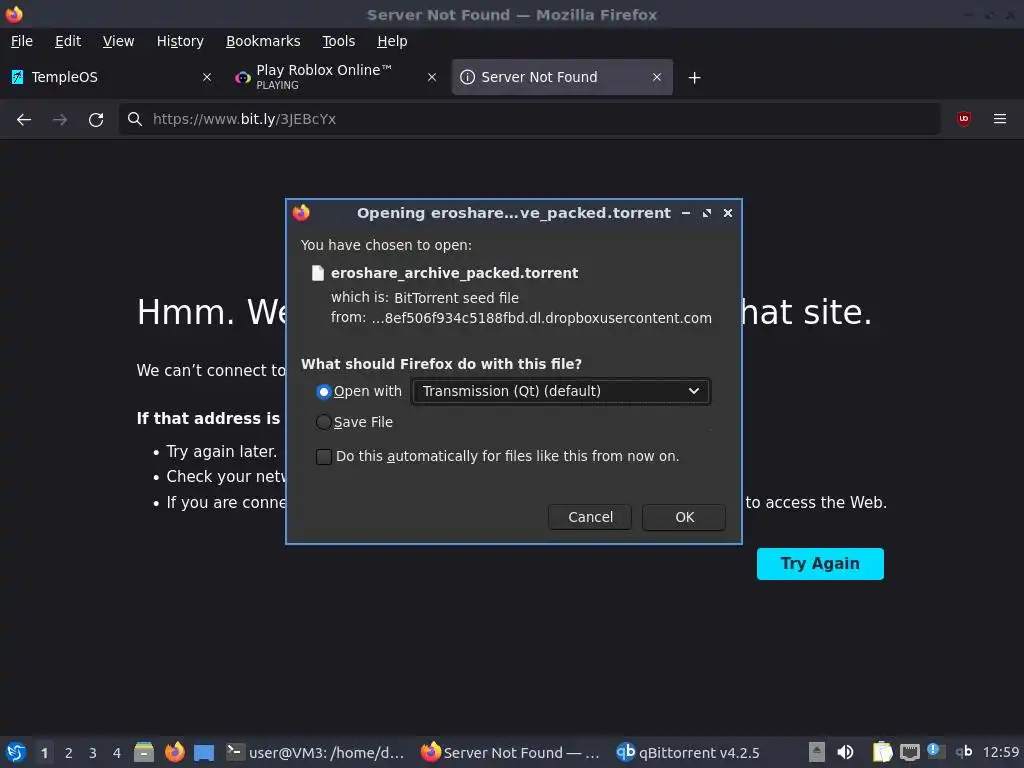Click the show desktop icon in taskbar
1024x768 pixels.
pos(204,753)
